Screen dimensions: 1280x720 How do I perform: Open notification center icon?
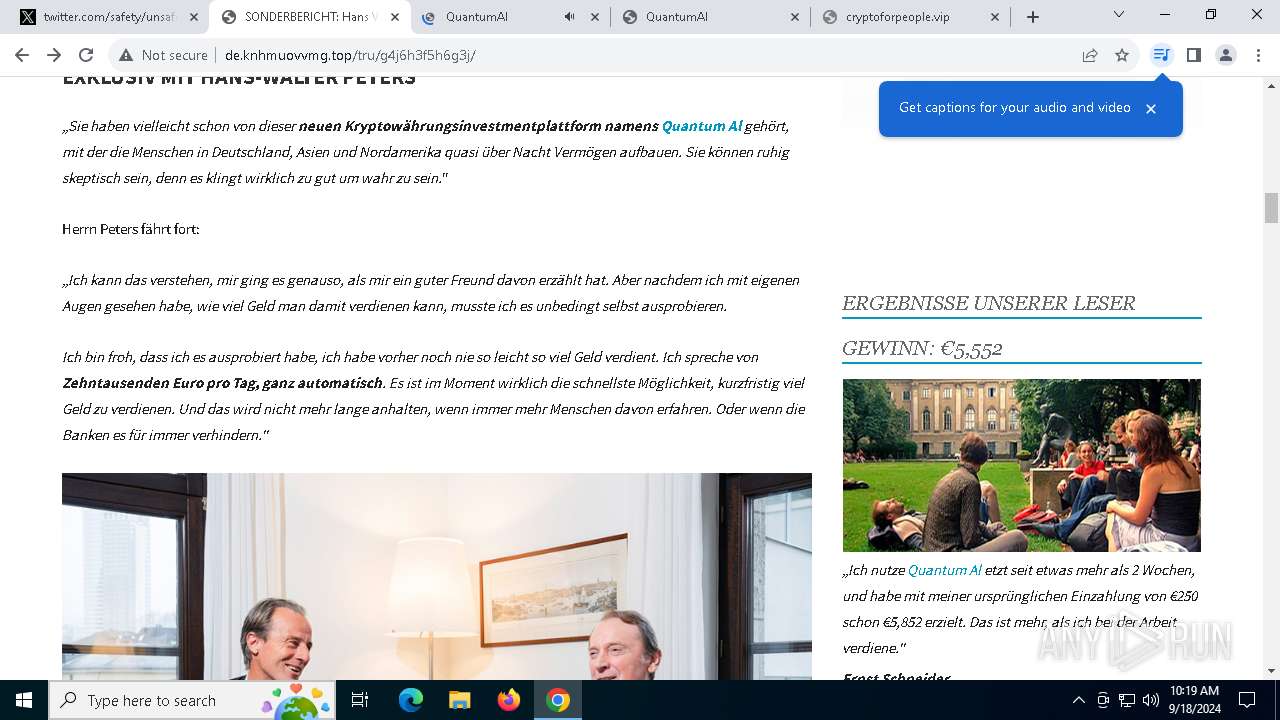click(x=1247, y=700)
